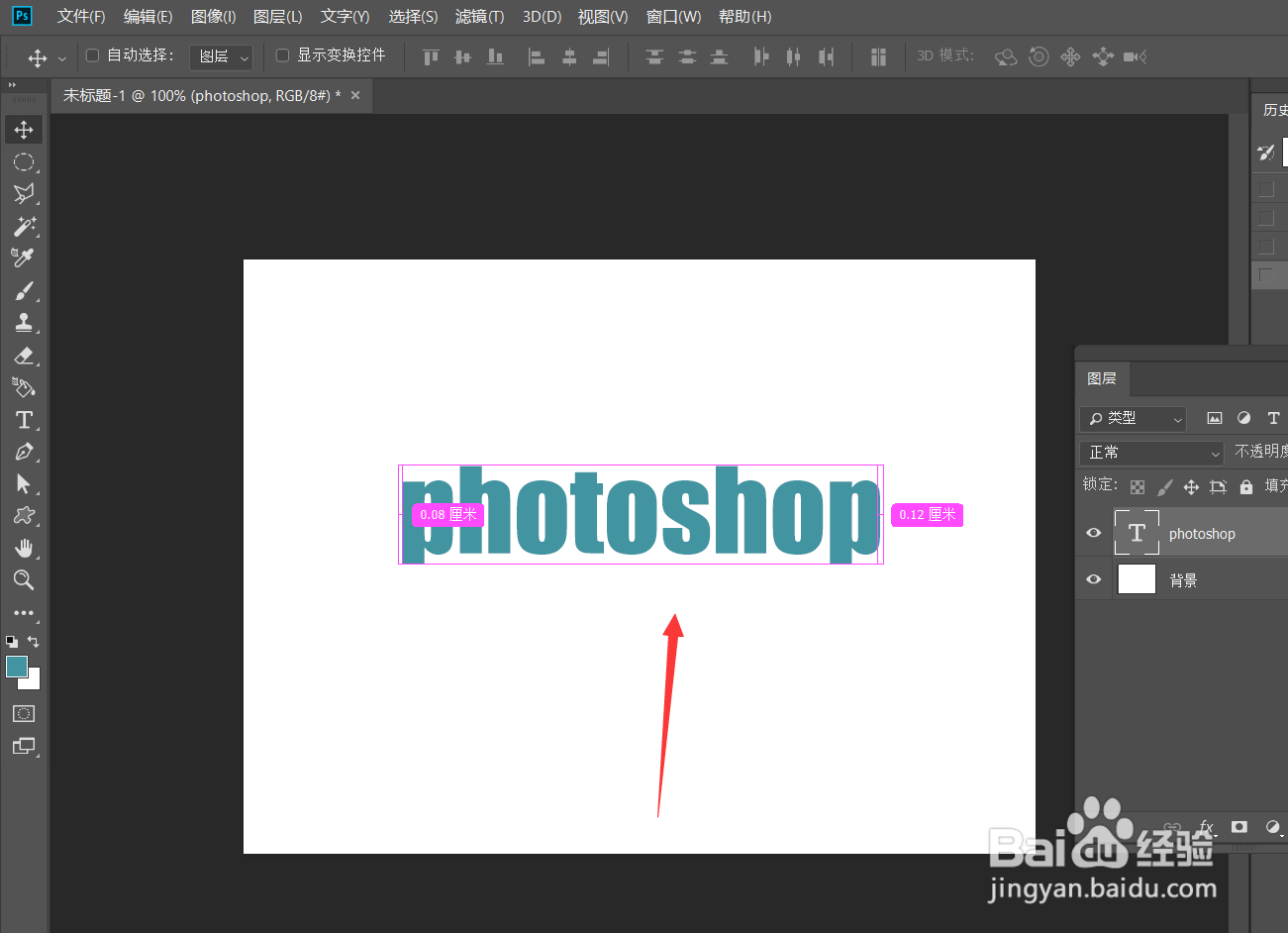This screenshot has width=1288, height=933.
Task: Select the Zoom magnifier tool
Action: click(24, 580)
